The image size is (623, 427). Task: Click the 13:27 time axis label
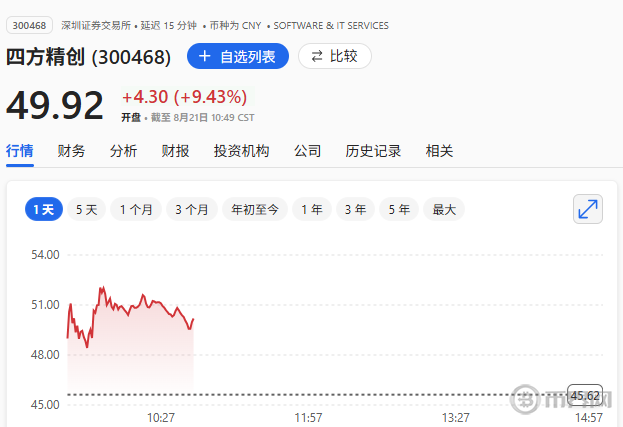(x=456, y=417)
